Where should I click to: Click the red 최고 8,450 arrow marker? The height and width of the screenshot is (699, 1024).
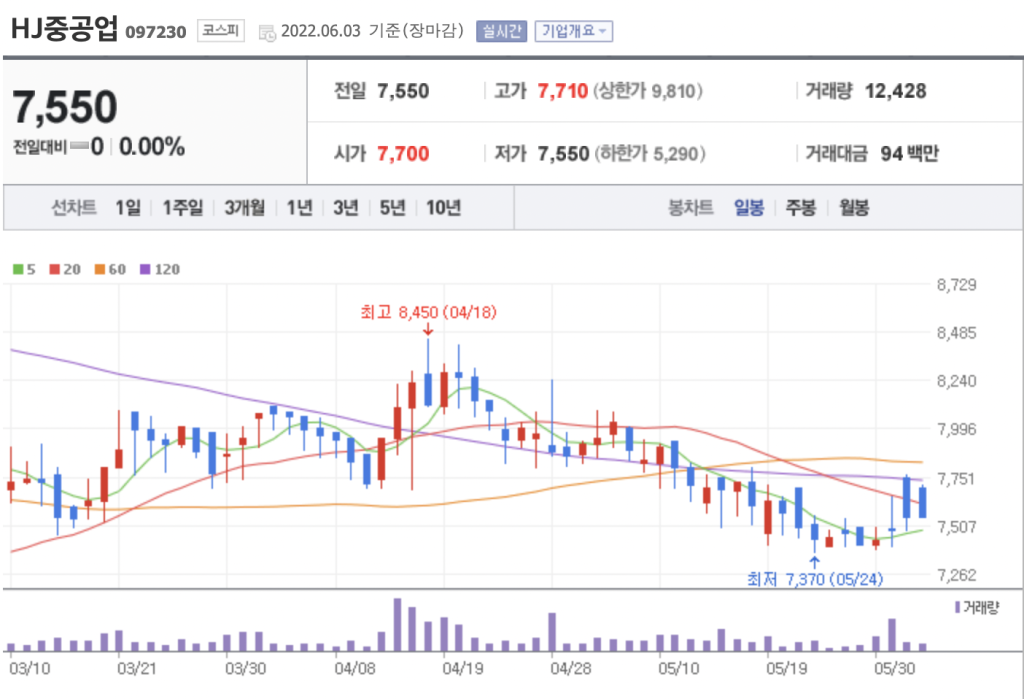428,329
